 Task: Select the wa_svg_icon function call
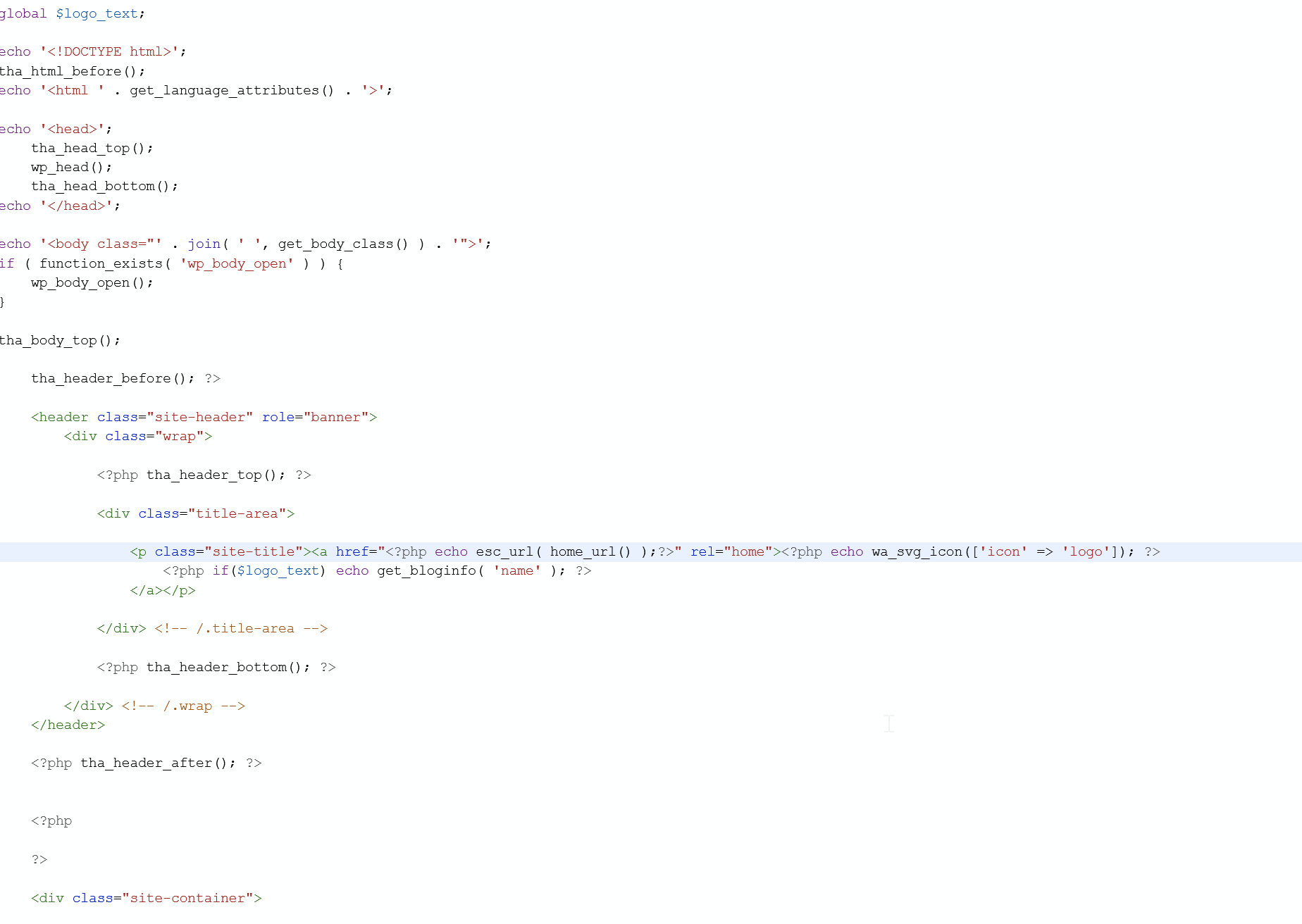click(x=916, y=551)
